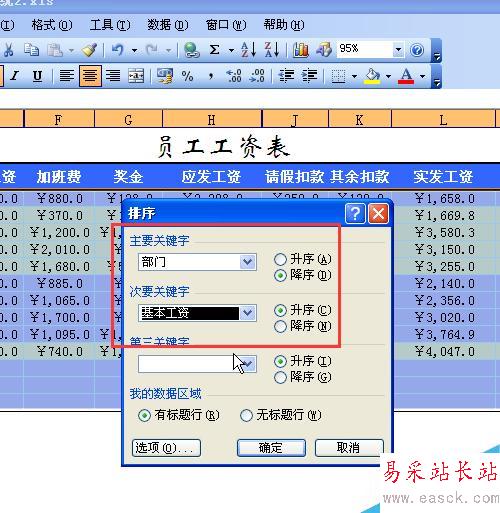Select the Format Painter brush
Image resolution: width=500 pixels, height=513 pixels.
(x=89, y=50)
